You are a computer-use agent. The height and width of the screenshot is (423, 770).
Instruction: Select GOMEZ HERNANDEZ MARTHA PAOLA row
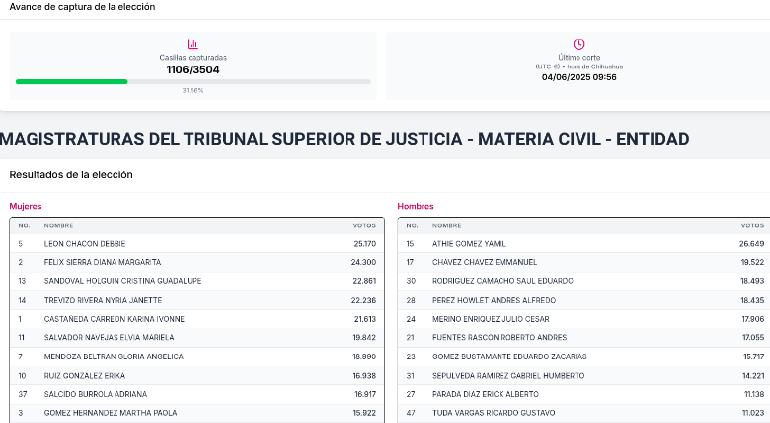(x=197, y=413)
